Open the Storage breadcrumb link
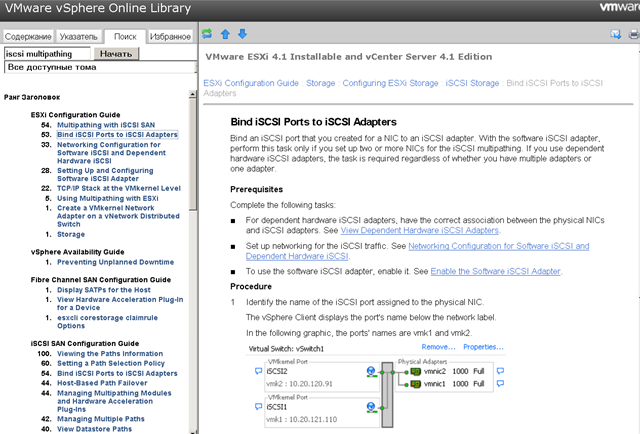Viewport: 640px width, 434px height. (320, 83)
